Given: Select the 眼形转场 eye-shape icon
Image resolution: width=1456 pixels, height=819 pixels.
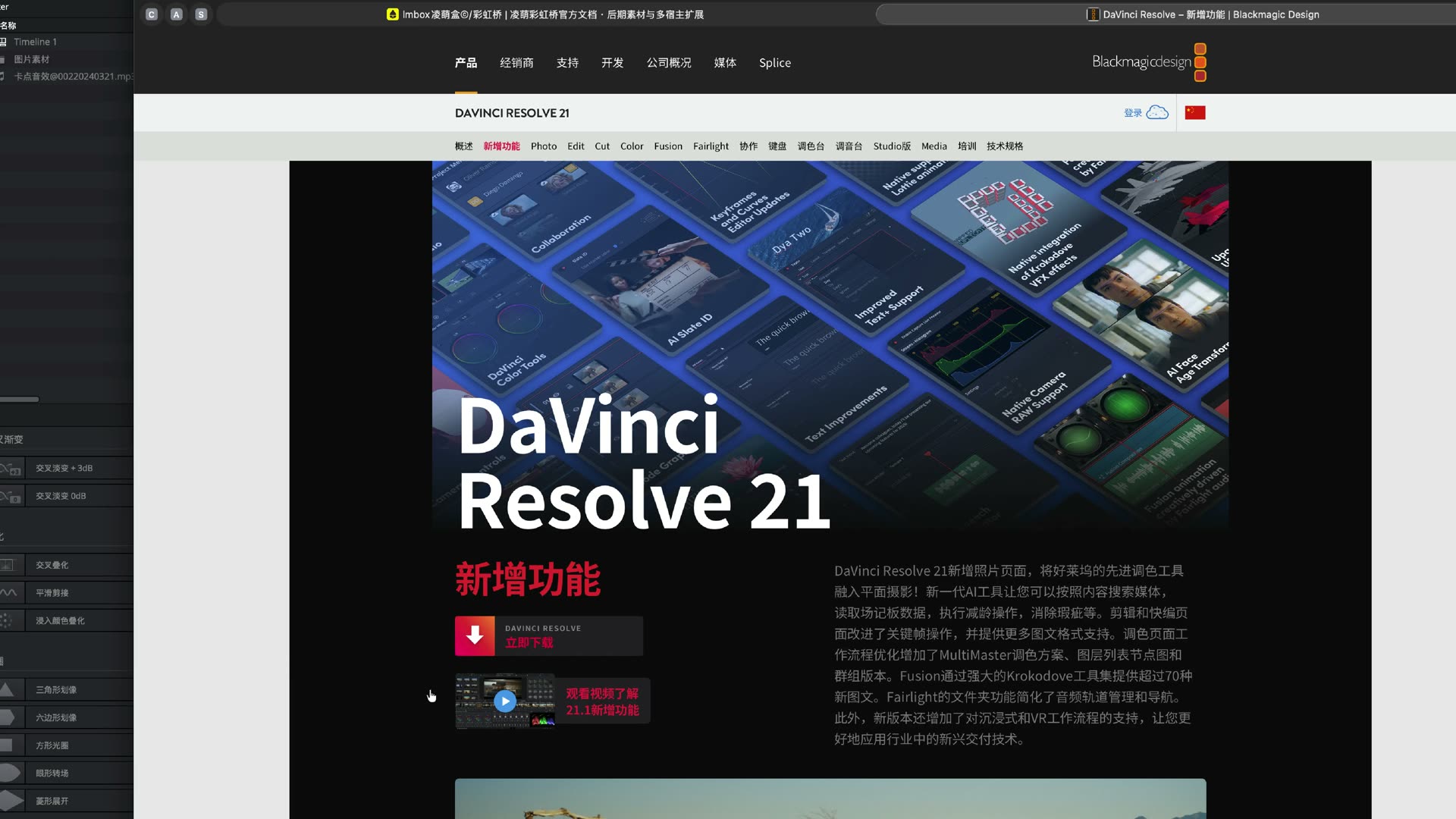Looking at the screenshot, I should [x=10, y=773].
